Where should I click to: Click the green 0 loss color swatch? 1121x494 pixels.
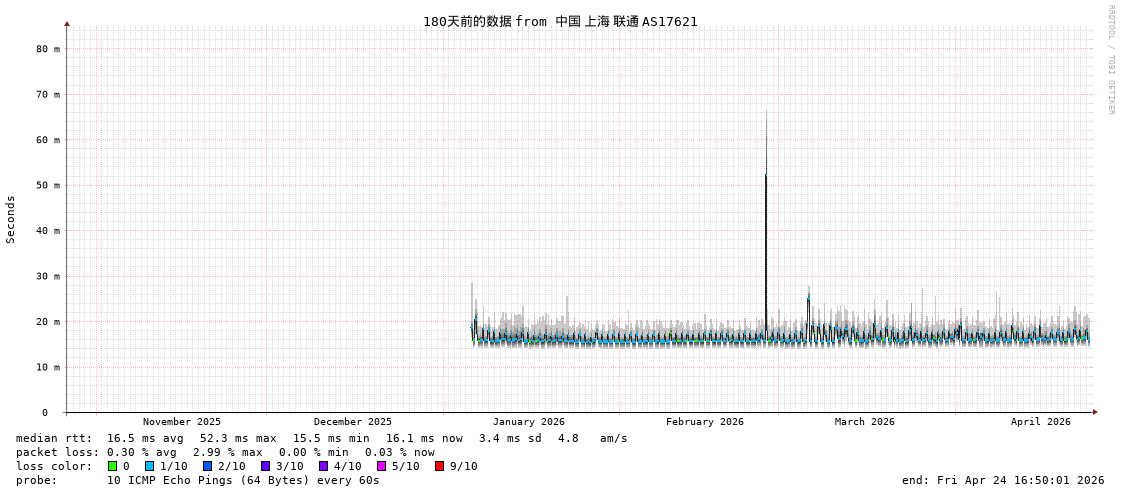click(112, 466)
